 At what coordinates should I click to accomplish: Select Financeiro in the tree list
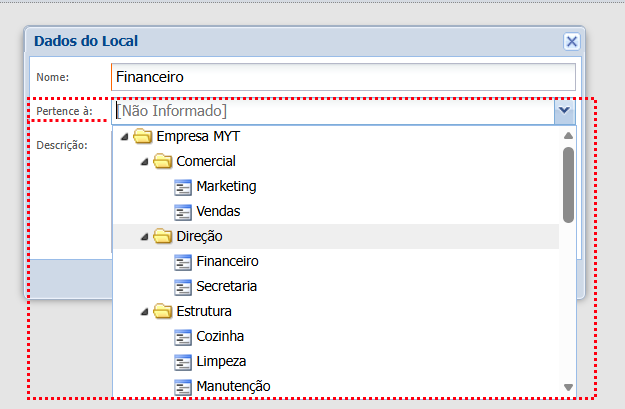[228, 261]
